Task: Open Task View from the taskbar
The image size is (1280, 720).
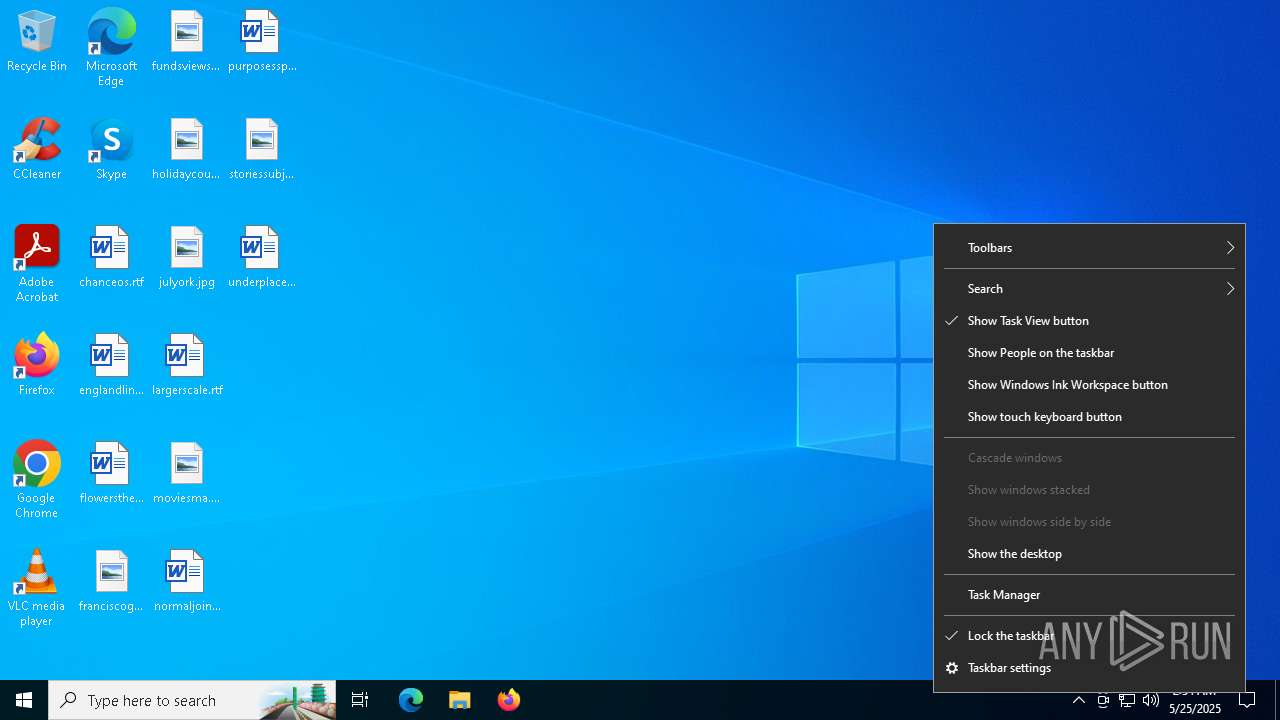Action: click(360, 700)
